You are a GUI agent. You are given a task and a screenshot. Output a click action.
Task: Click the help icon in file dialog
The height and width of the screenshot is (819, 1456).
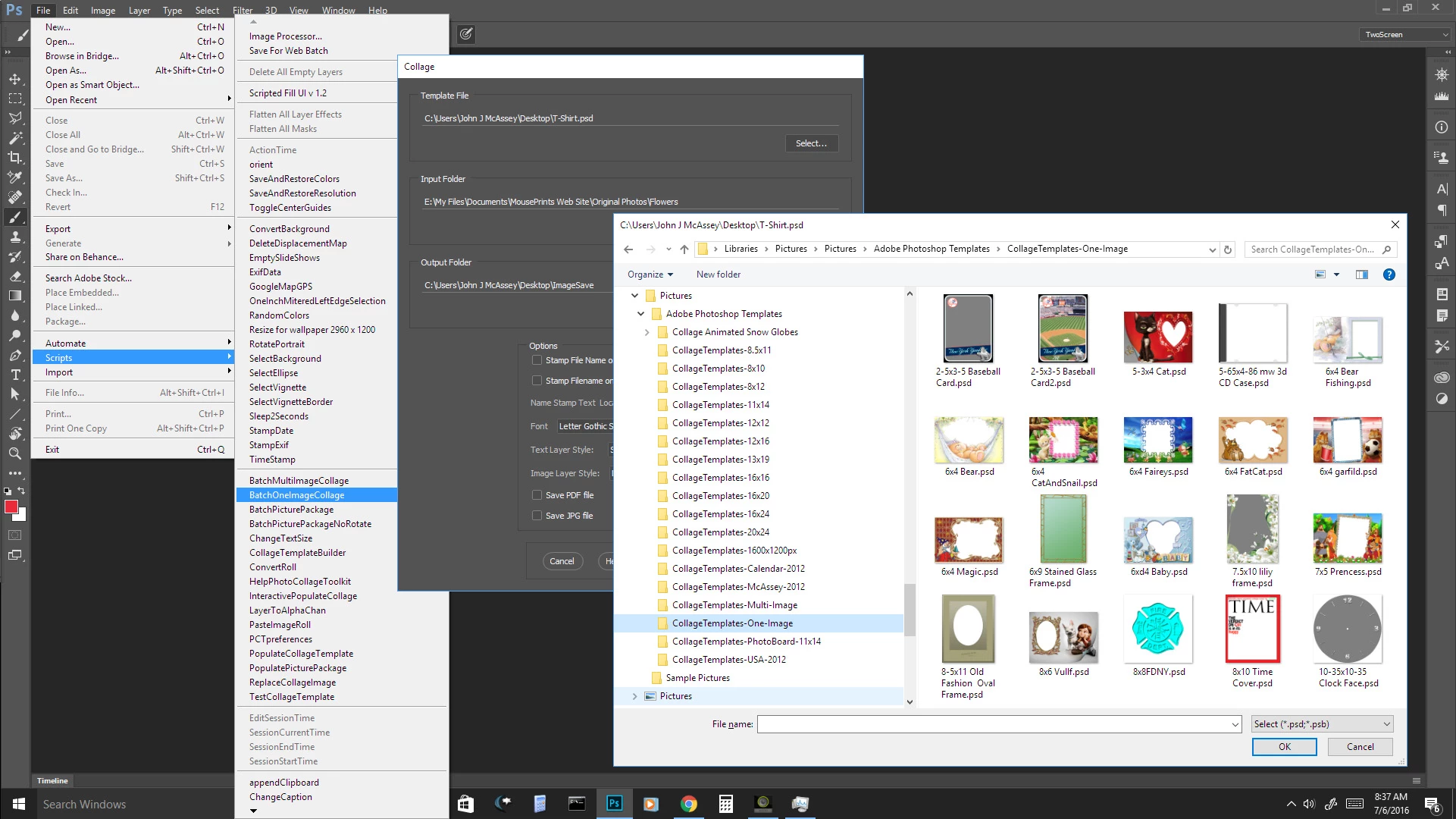pos(1389,275)
